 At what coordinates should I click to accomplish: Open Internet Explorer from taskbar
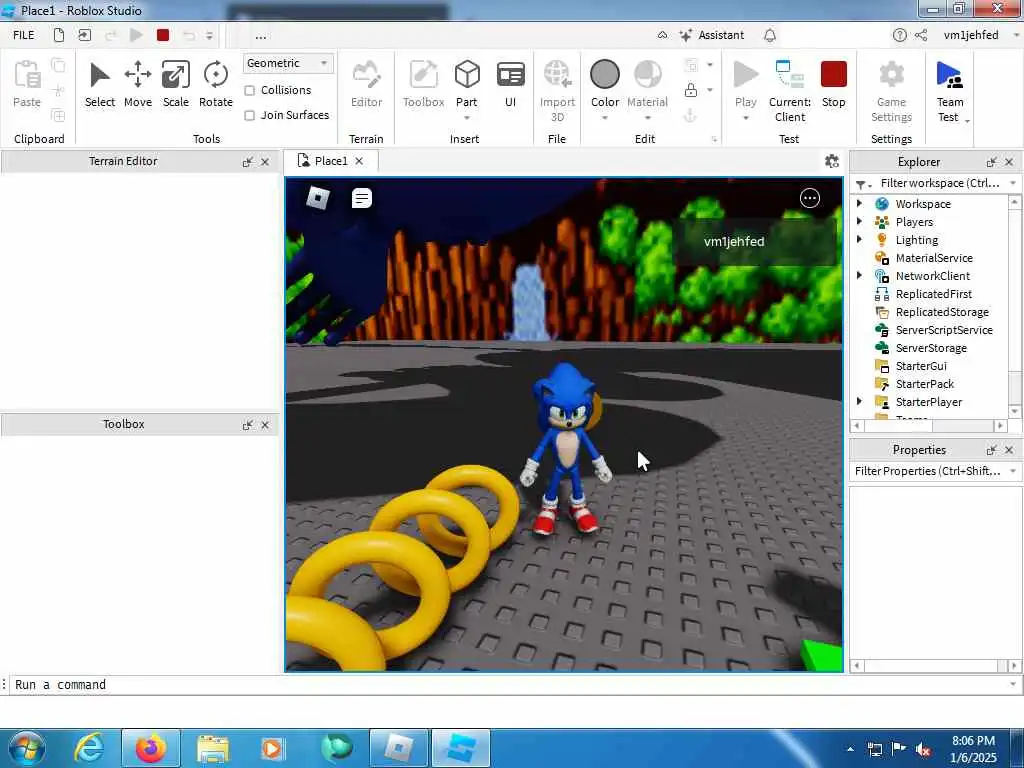pos(89,748)
